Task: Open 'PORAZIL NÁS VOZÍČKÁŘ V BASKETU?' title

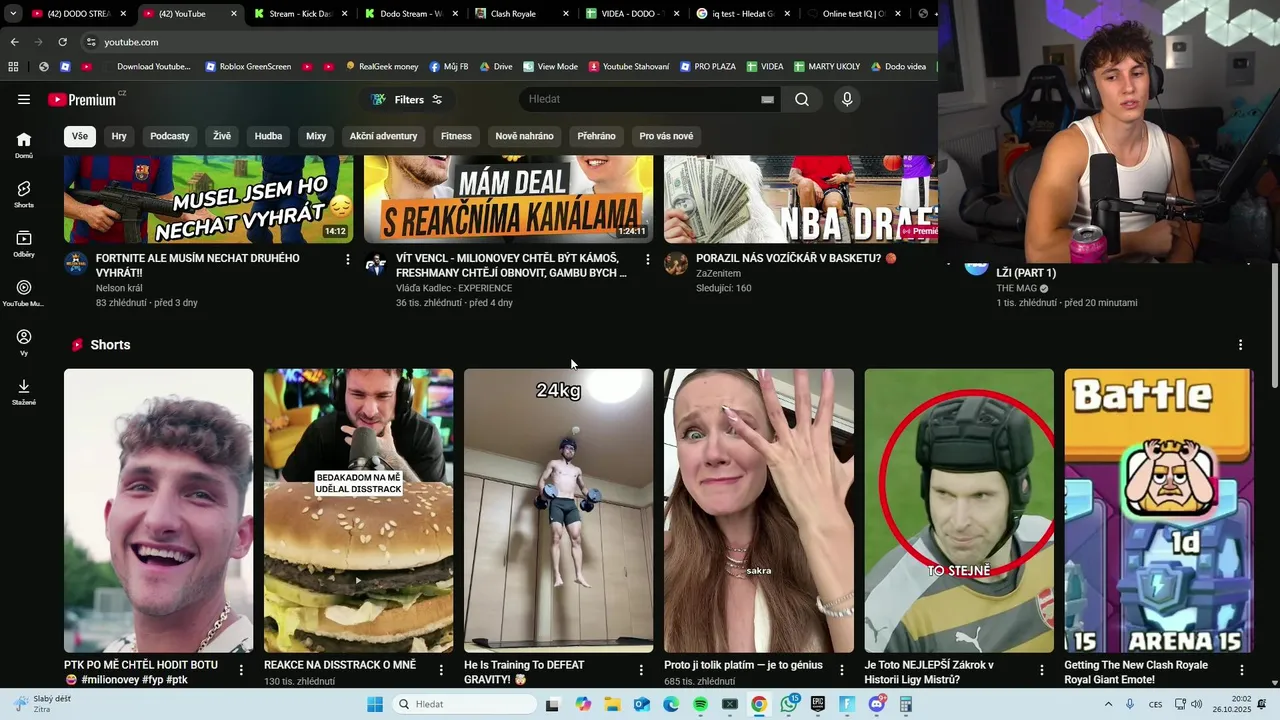Action: point(796,258)
